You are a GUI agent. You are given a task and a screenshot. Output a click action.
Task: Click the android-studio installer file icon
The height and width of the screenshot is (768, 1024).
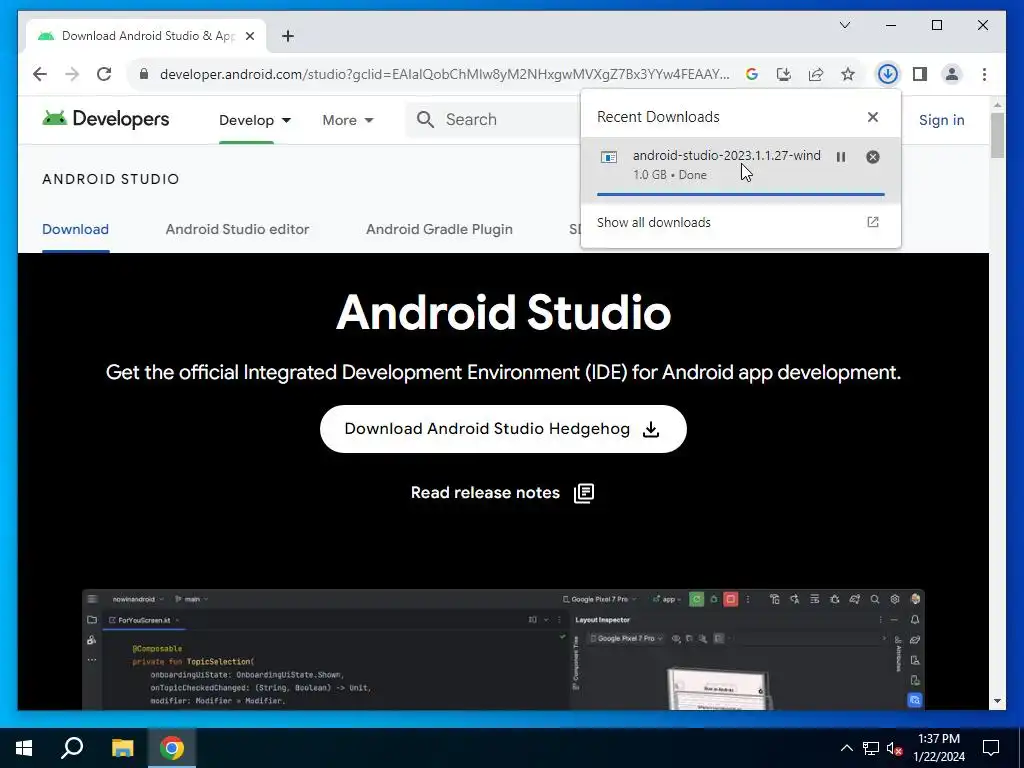pos(609,157)
